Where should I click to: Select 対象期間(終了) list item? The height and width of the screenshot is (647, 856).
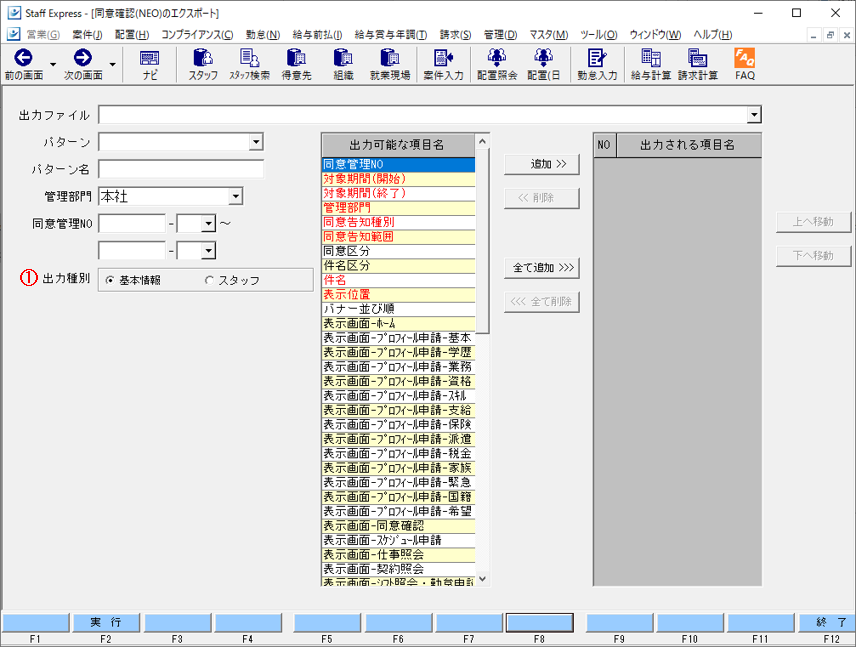pos(399,193)
